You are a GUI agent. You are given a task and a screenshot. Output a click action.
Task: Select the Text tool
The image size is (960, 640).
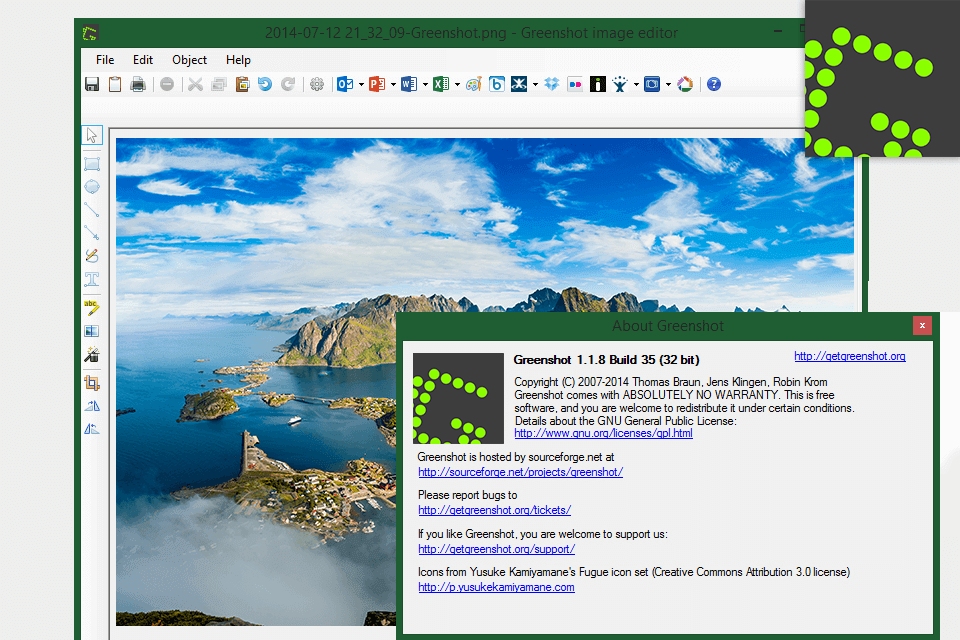point(92,280)
